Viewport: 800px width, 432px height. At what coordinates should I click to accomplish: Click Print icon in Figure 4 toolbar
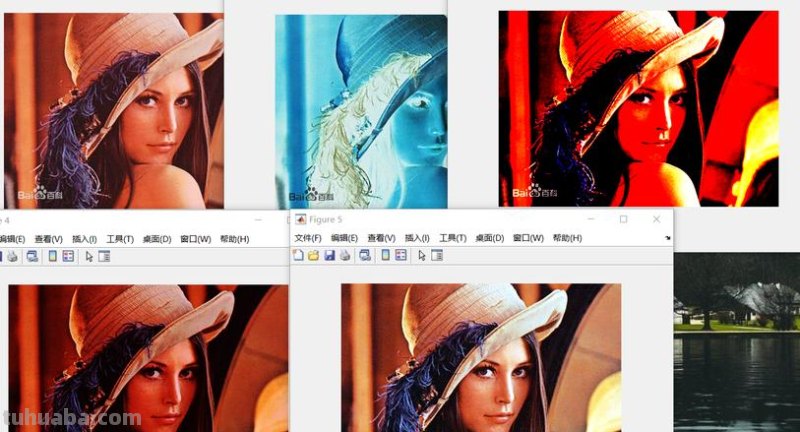click(13, 257)
